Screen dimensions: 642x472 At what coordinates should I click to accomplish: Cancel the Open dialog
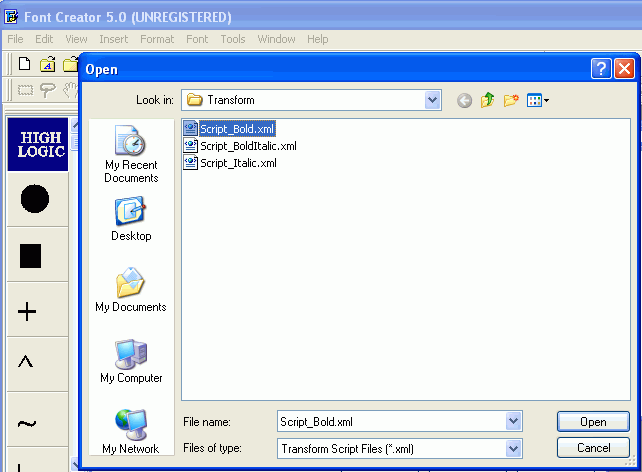tap(594, 448)
